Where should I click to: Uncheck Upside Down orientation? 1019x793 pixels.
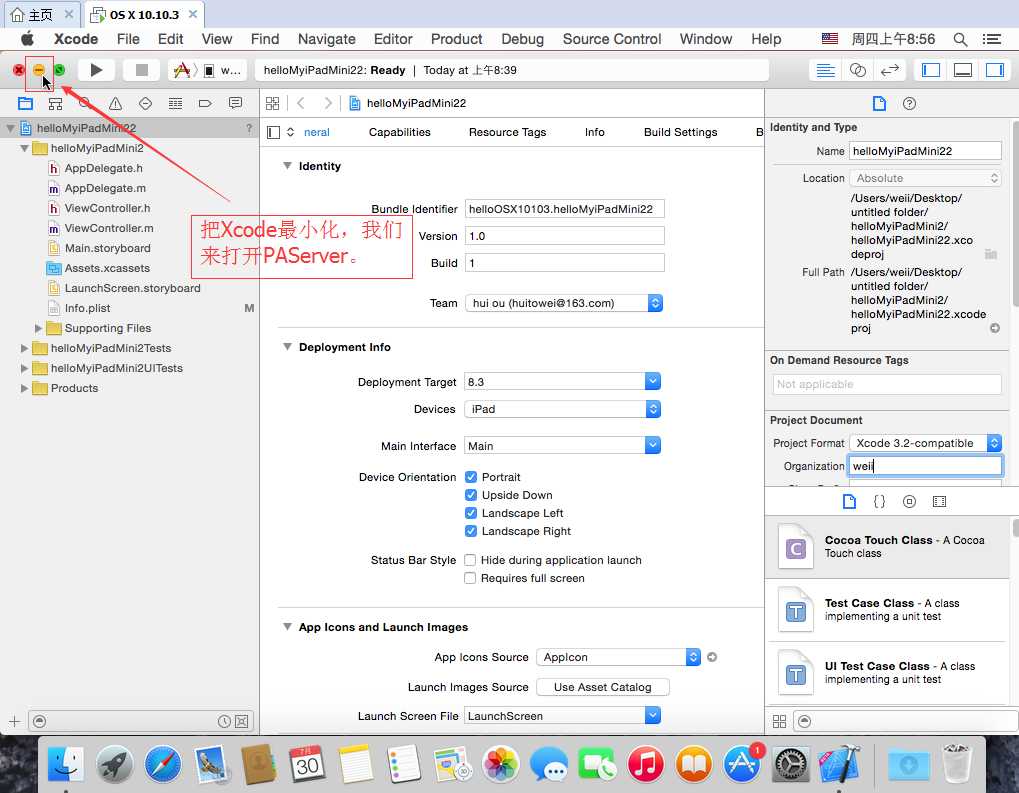[471, 495]
